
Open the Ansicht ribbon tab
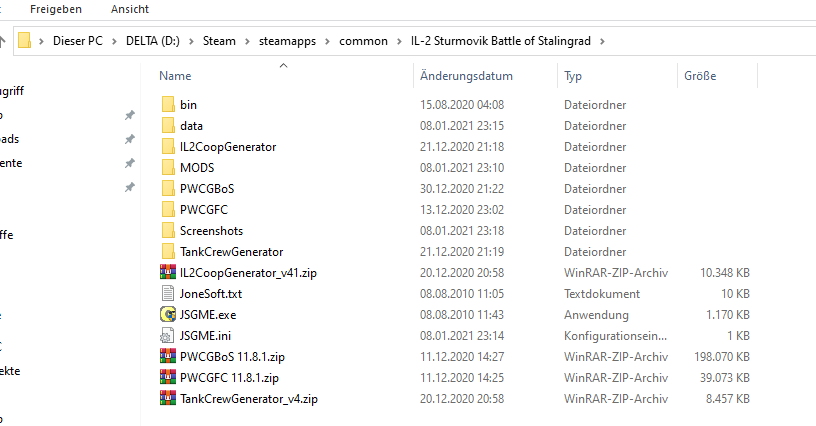click(x=130, y=9)
